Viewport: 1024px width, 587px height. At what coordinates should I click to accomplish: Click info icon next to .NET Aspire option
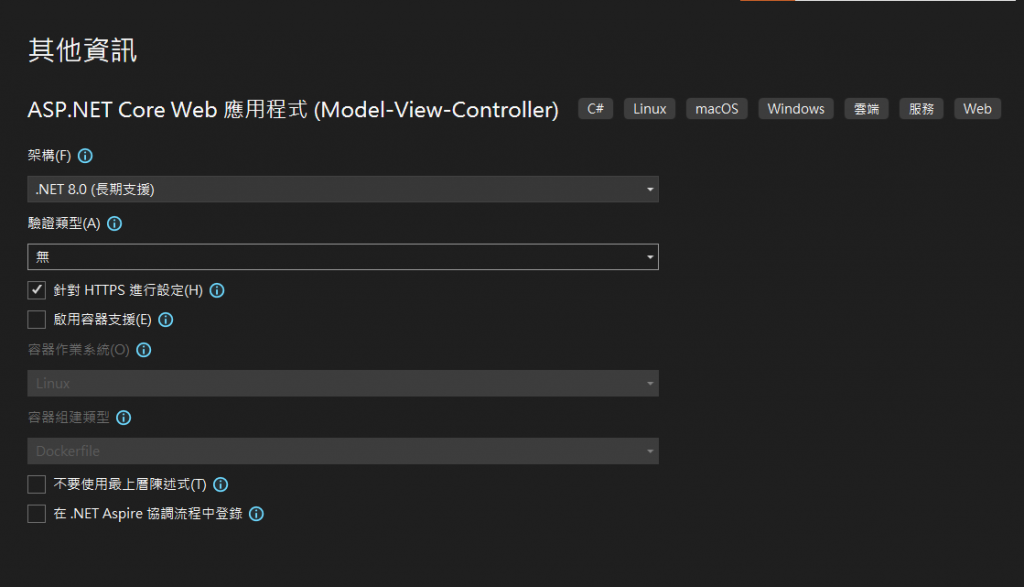pyautogui.click(x=256, y=514)
